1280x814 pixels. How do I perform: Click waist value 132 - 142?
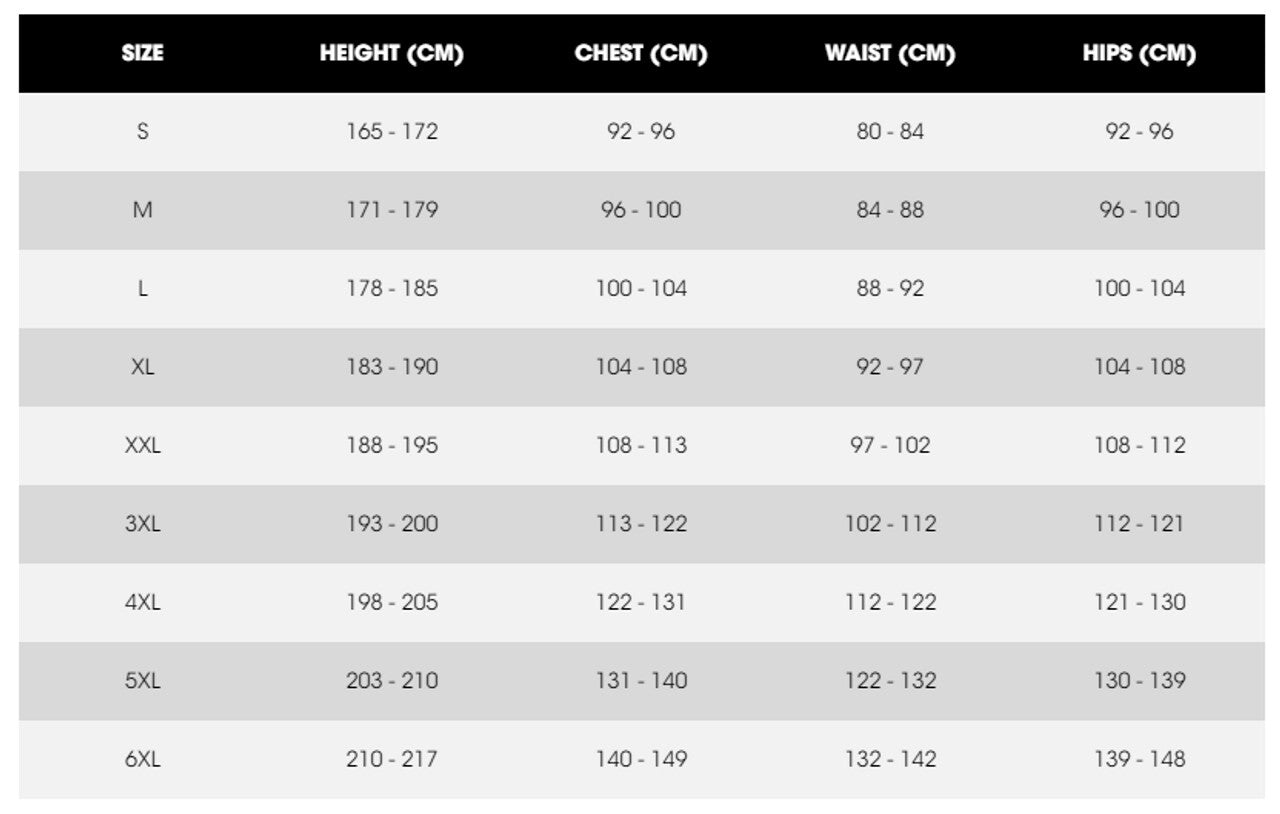click(890, 759)
